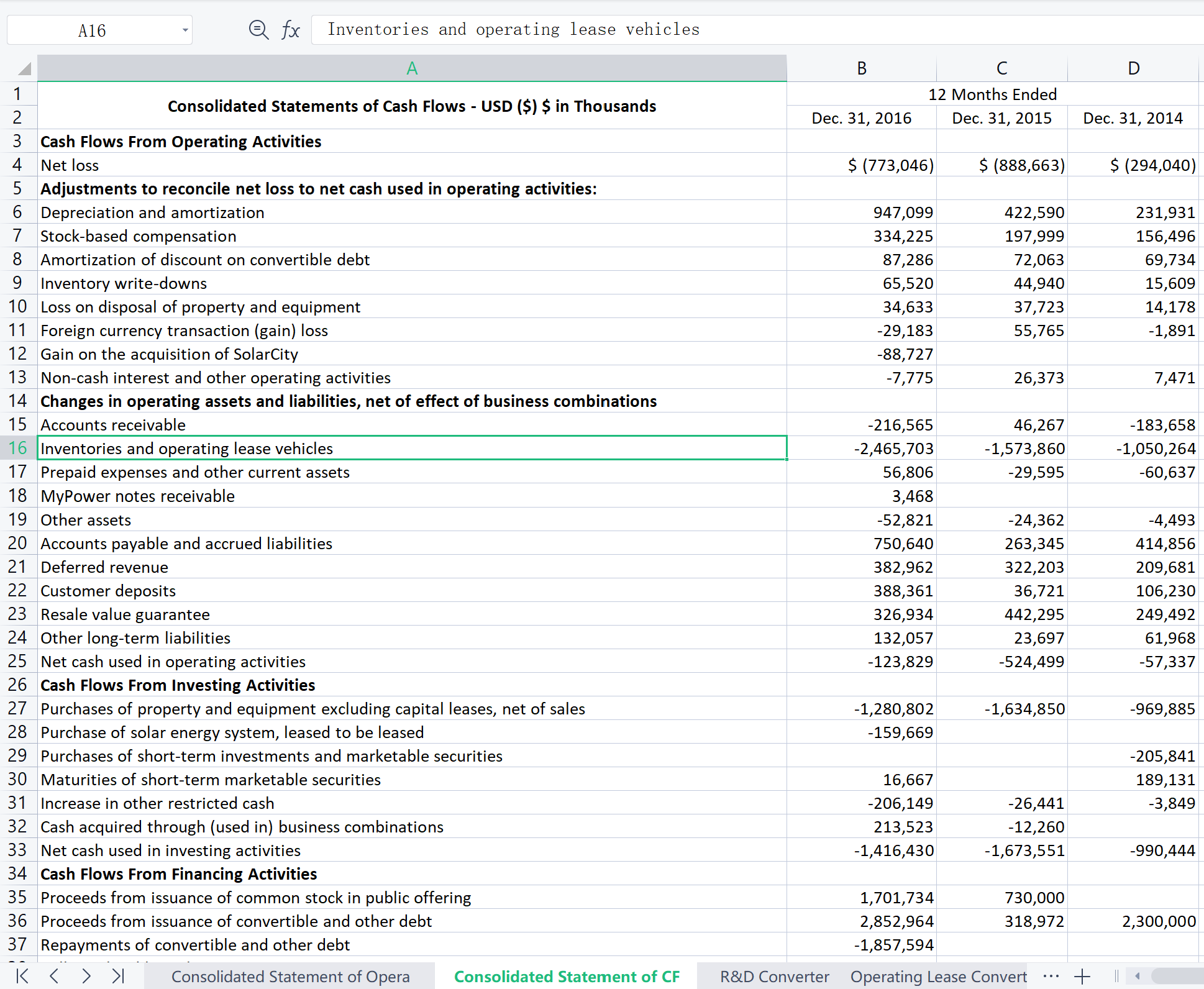This screenshot has width=1204, height=989.
Task: Select the row 25 header
Action: (x=18, y=661)
